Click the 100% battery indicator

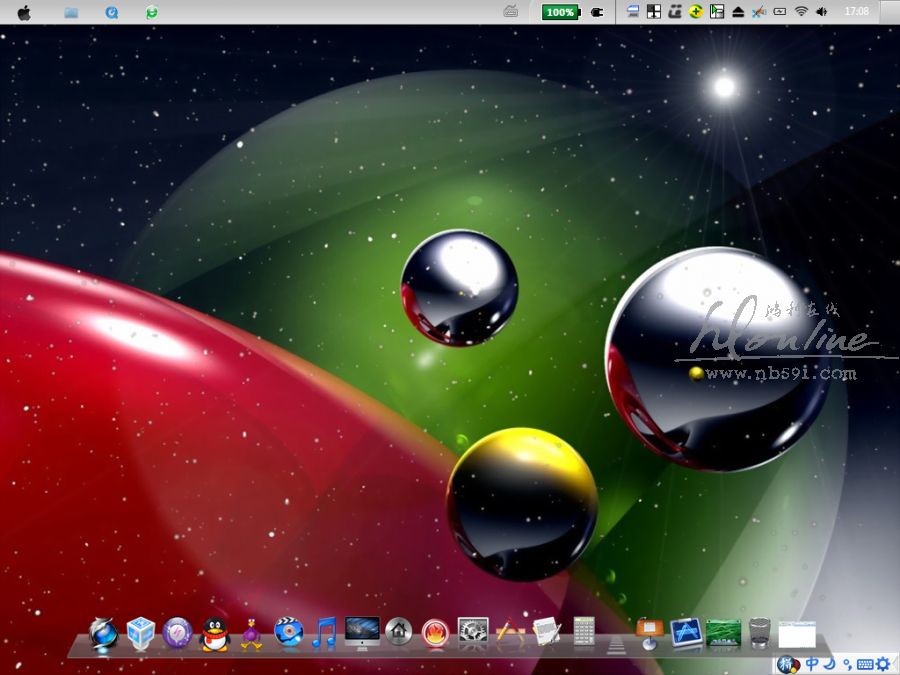(560, 12)
